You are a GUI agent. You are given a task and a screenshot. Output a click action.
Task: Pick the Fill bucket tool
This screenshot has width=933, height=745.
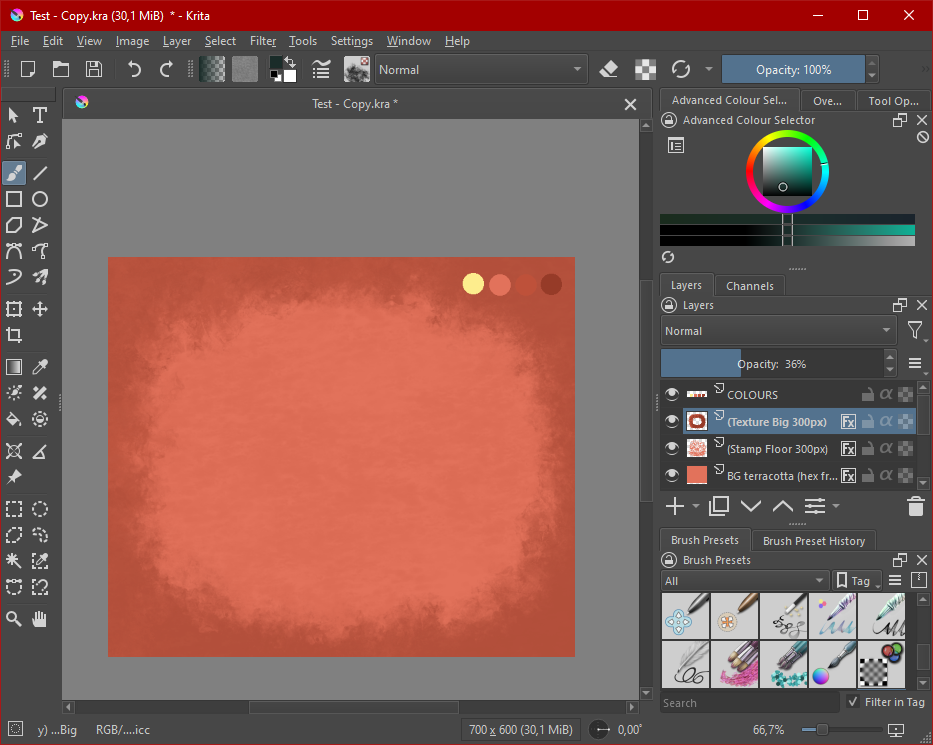click(x=14, y=419)
